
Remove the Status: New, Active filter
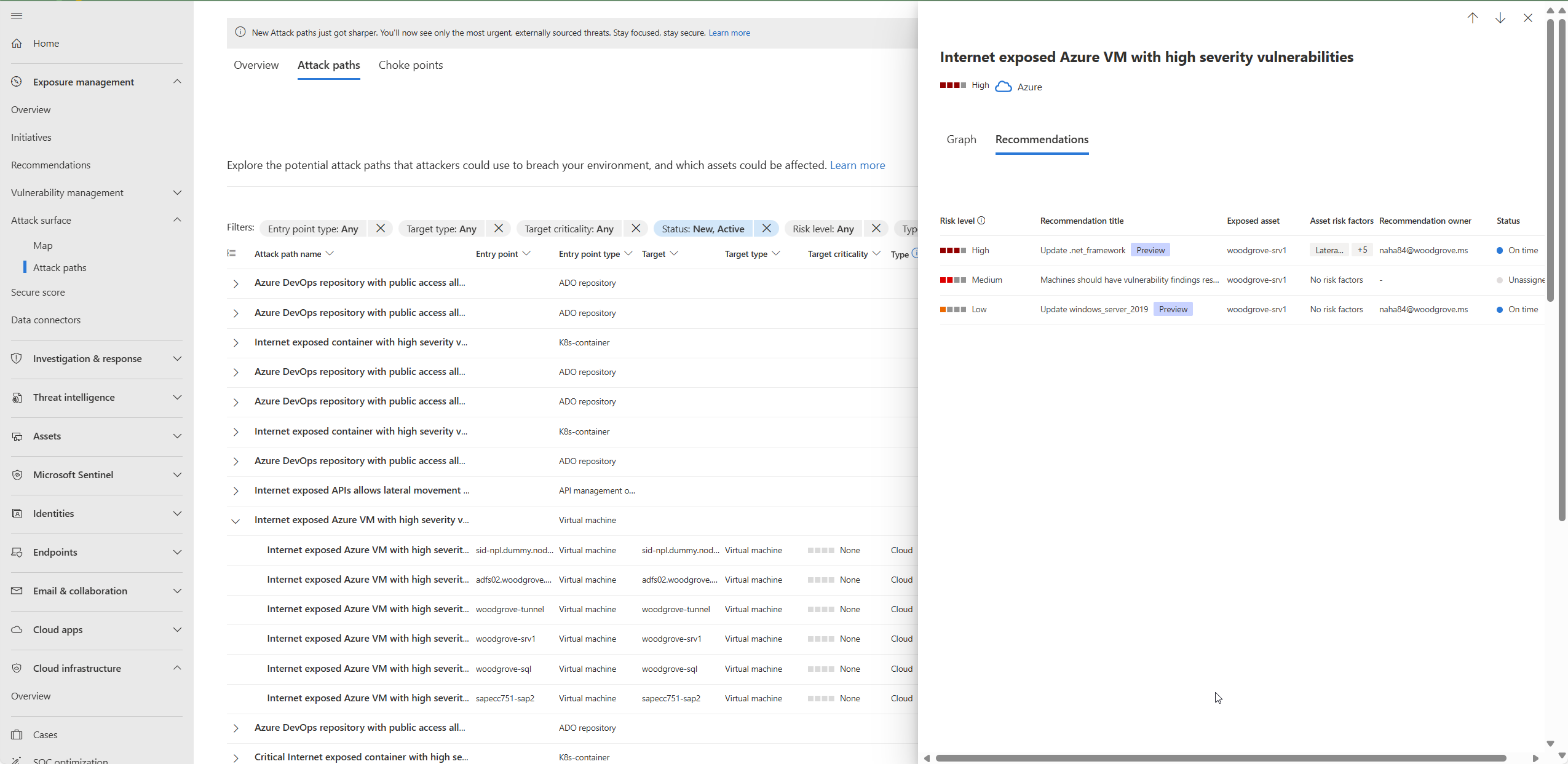tap(766, 229)
